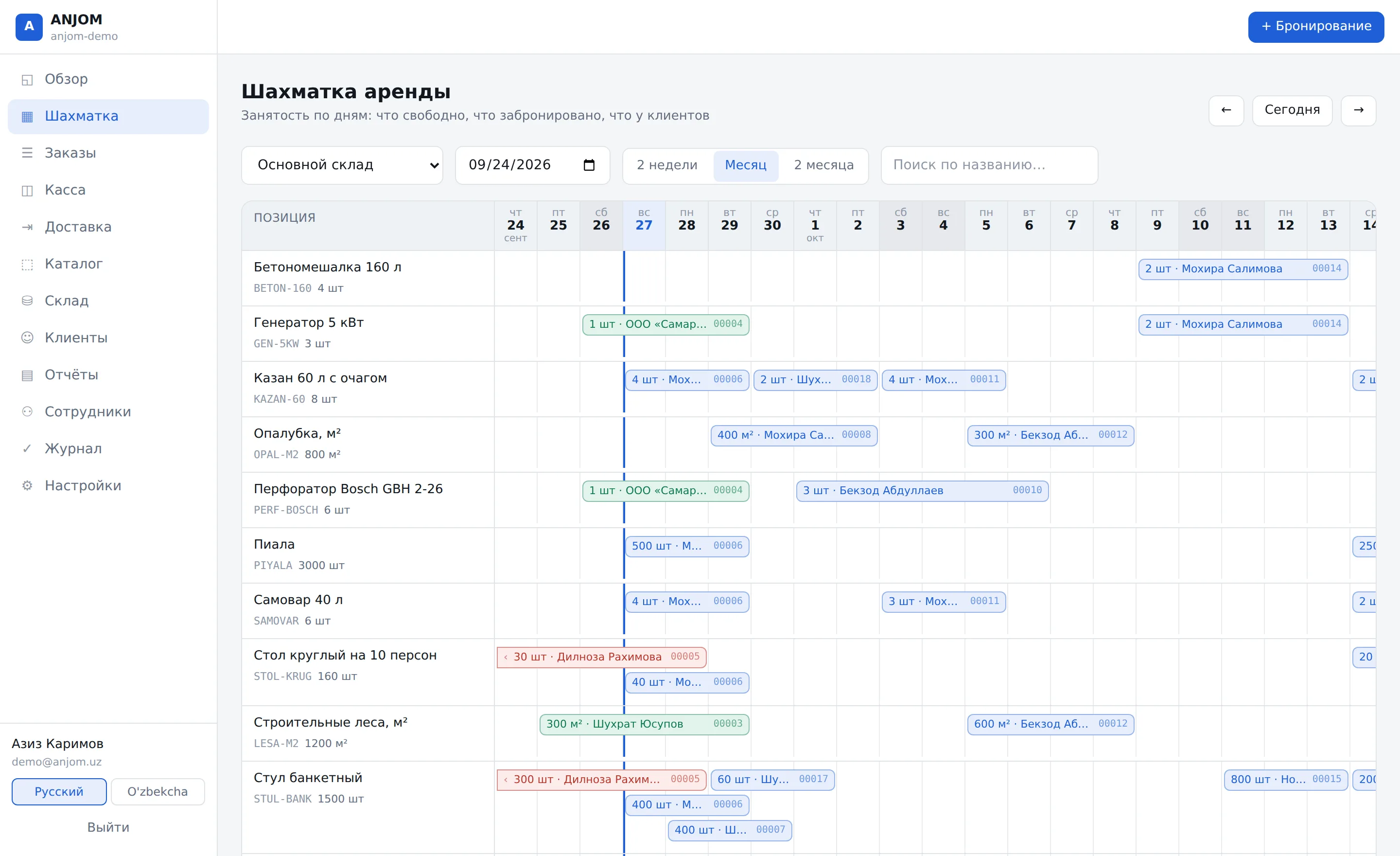The image size is (1400, 856).
Task: Open red booking 00005 on Стол круглый row
Action: (602, 657)
